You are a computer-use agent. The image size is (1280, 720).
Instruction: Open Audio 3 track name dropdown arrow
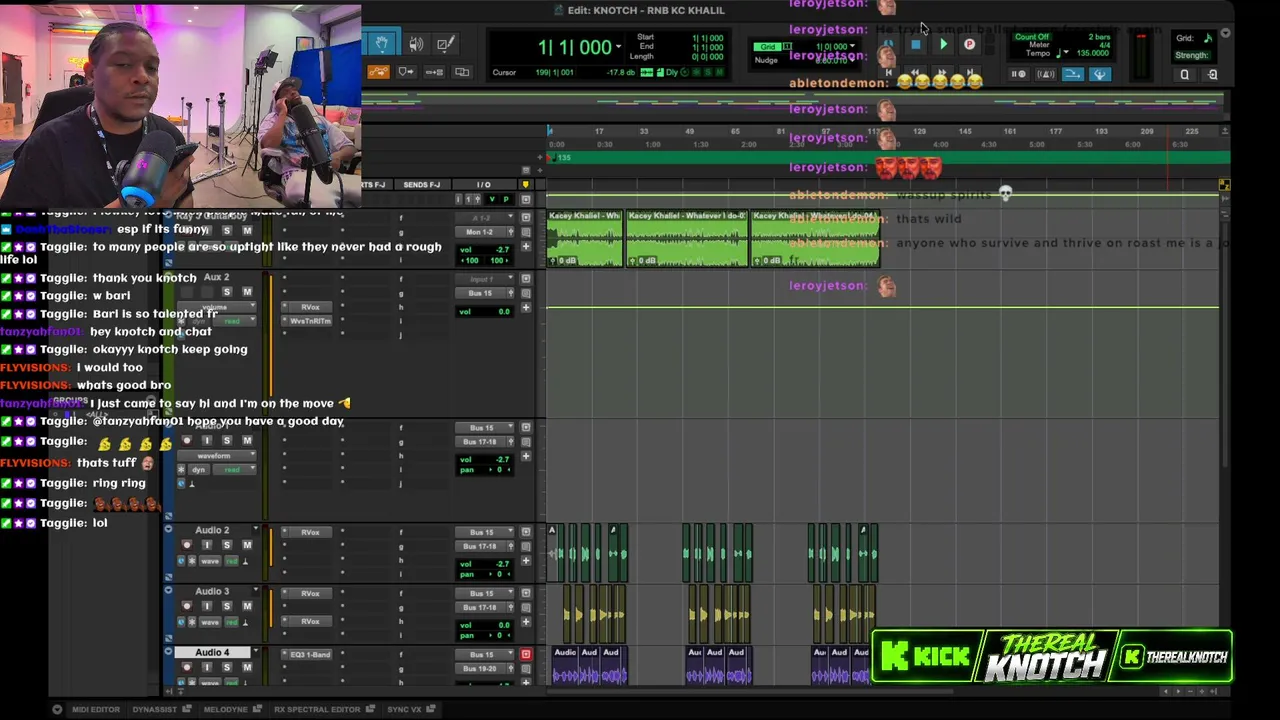255,591
